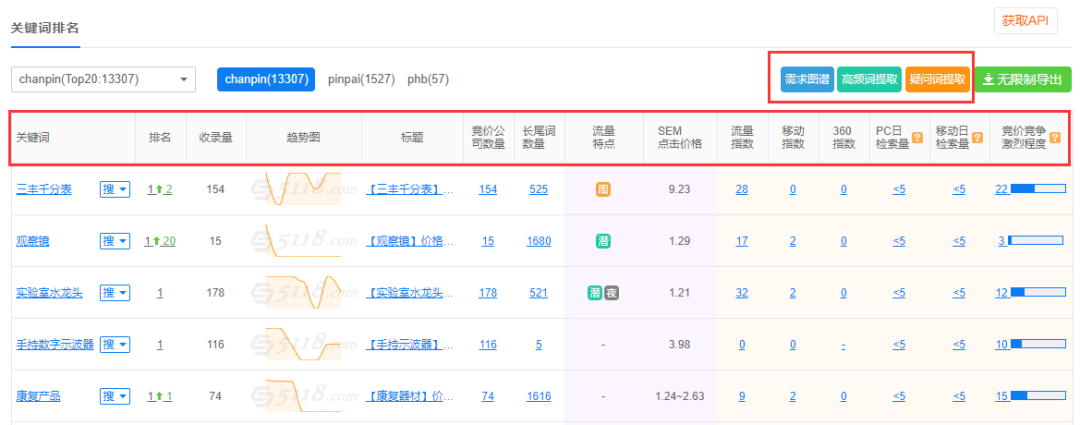Select the chanpin(13307) tab
The image size is (1080, 425).
tap(266, 79)
